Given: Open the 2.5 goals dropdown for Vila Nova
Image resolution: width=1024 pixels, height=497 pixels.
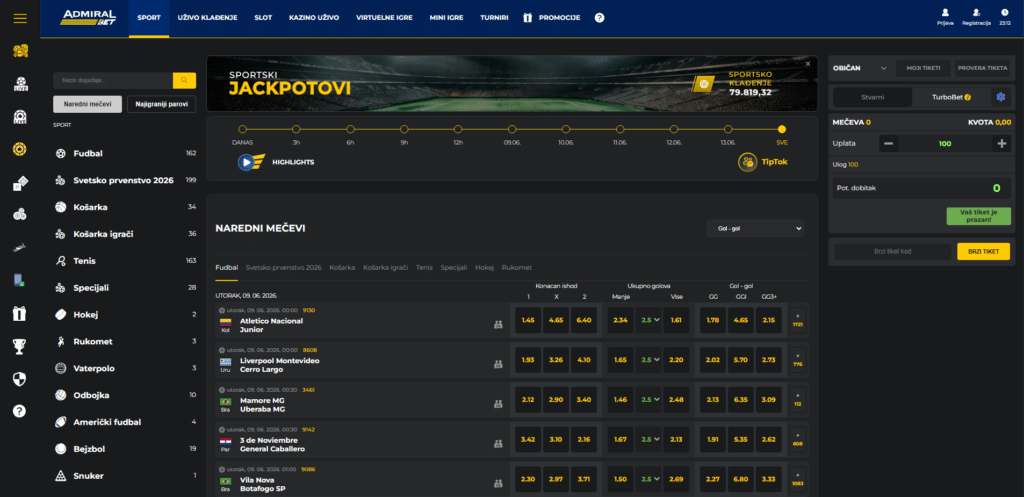Looking at the screenshot, I should click(649, 479).
